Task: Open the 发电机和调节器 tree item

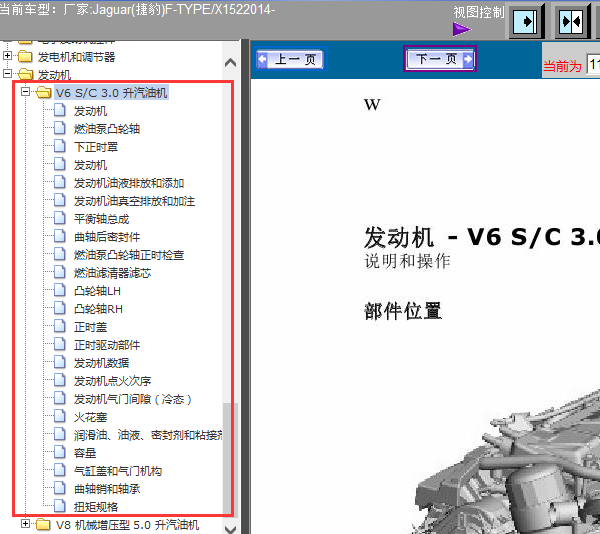Action: (x=76, y=57)
